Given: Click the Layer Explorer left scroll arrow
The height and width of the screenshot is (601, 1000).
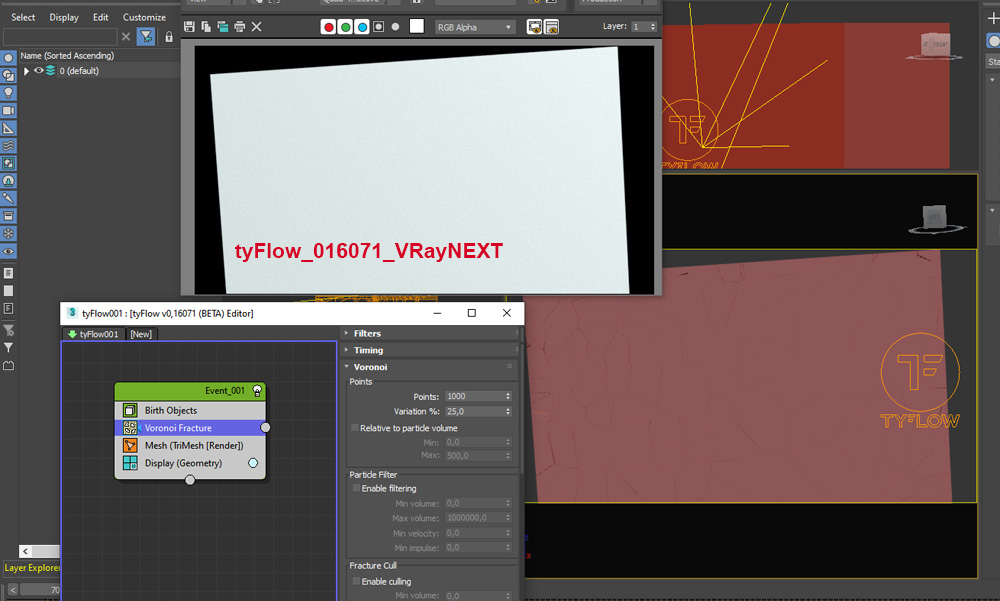Looking at the screenshot, I should tap(25, 551).
